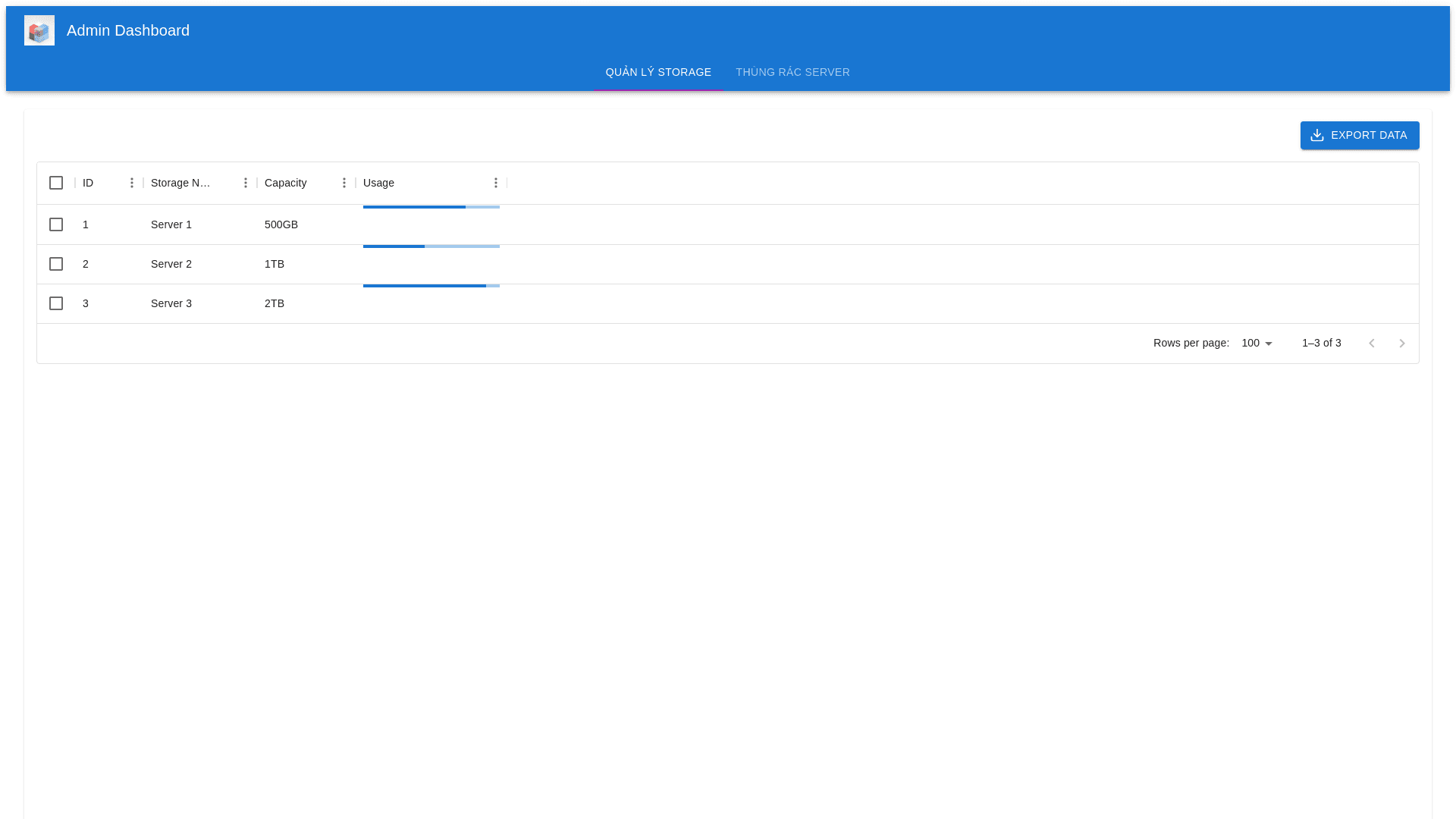Select the Server 1 row checkbox

pyautogui.click(x=56, y=224)
